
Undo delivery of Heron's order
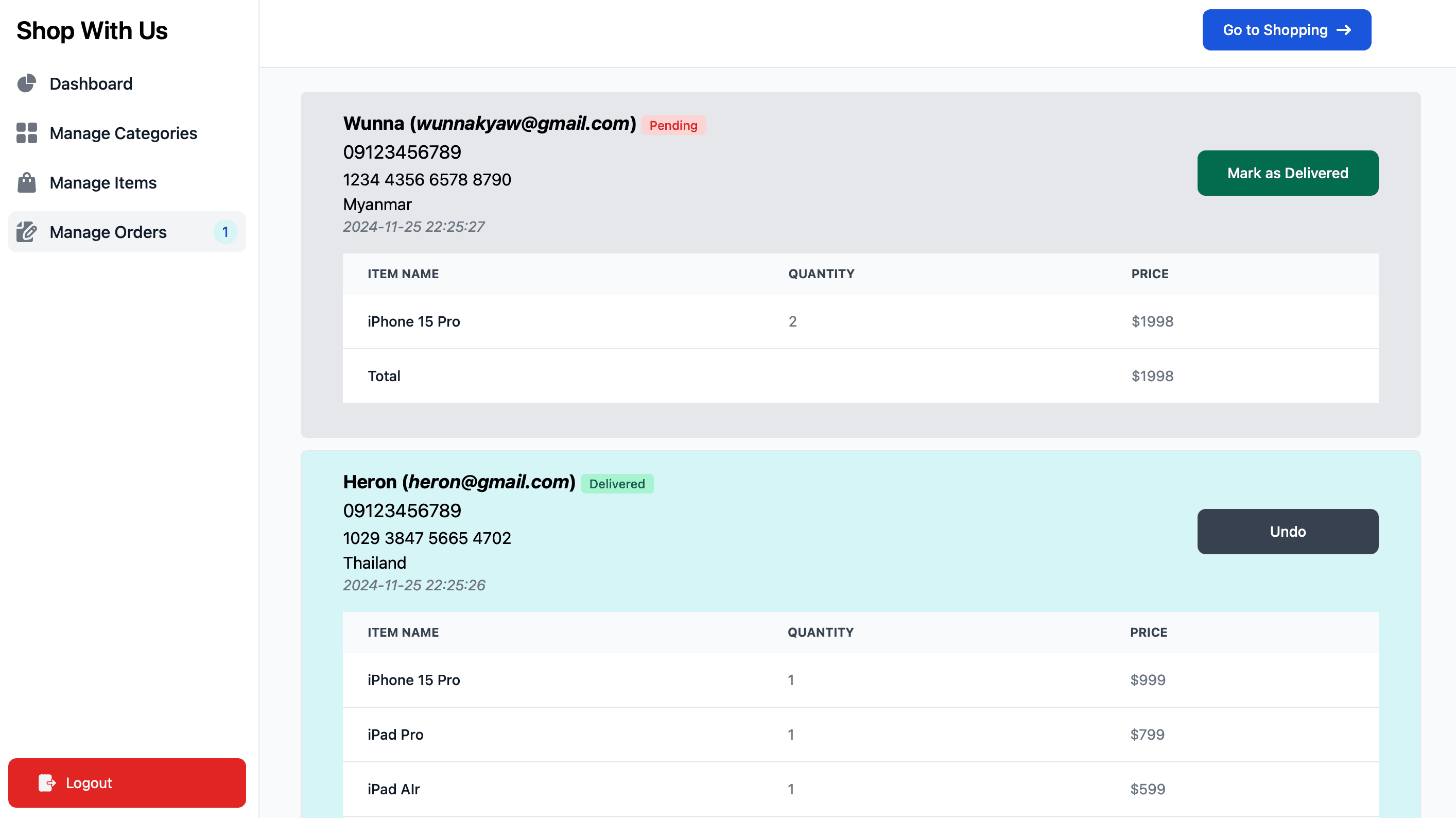pyautogui.click(x=1287, y=532)
